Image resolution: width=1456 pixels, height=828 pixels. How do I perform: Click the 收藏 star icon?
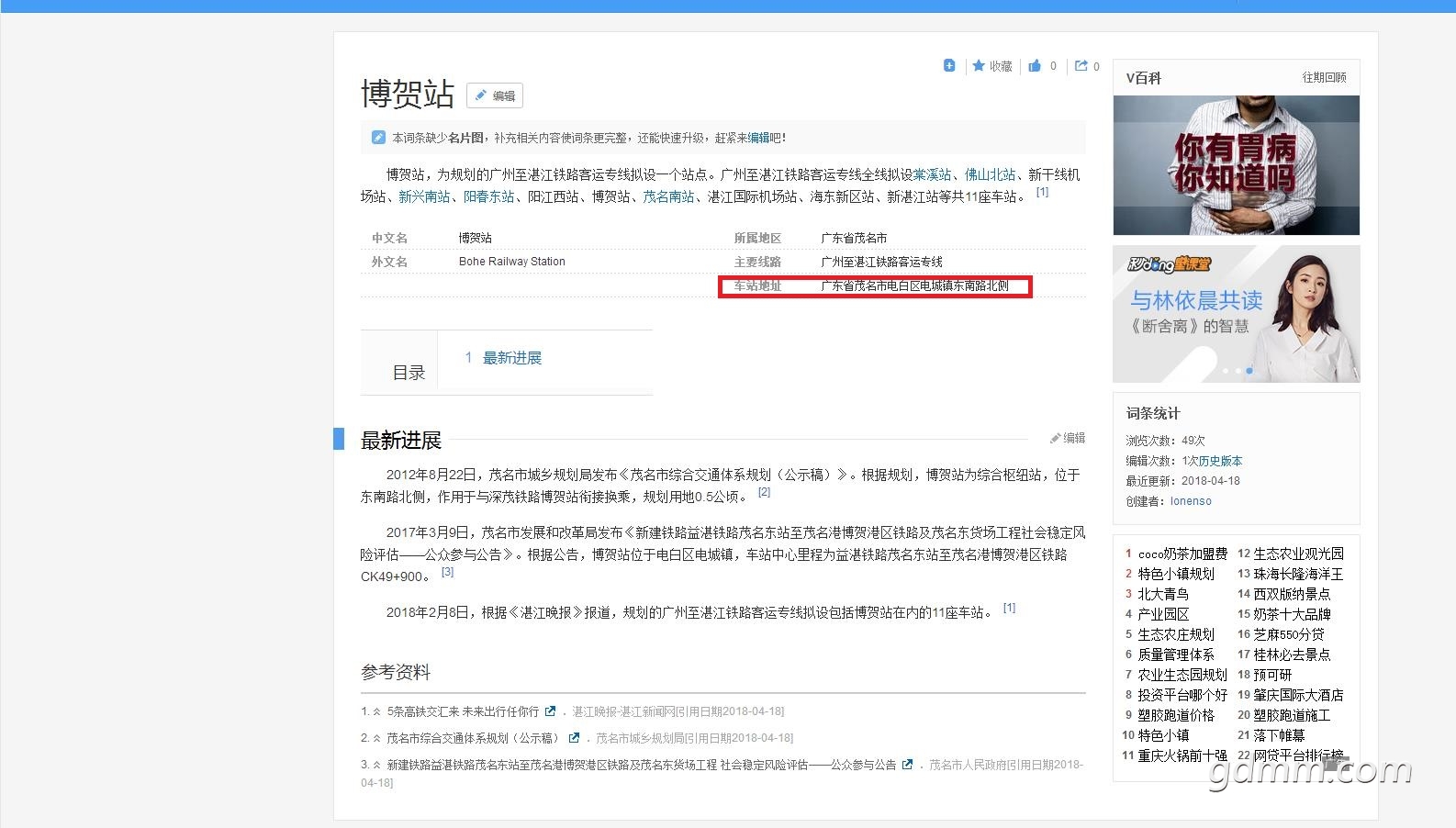tap(979, 66)
